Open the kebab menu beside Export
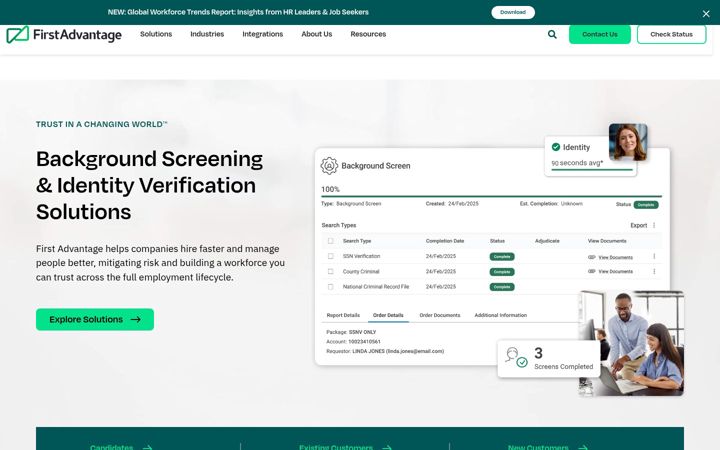This screenshot has height=450, width=720. click(x=654, y=225)
